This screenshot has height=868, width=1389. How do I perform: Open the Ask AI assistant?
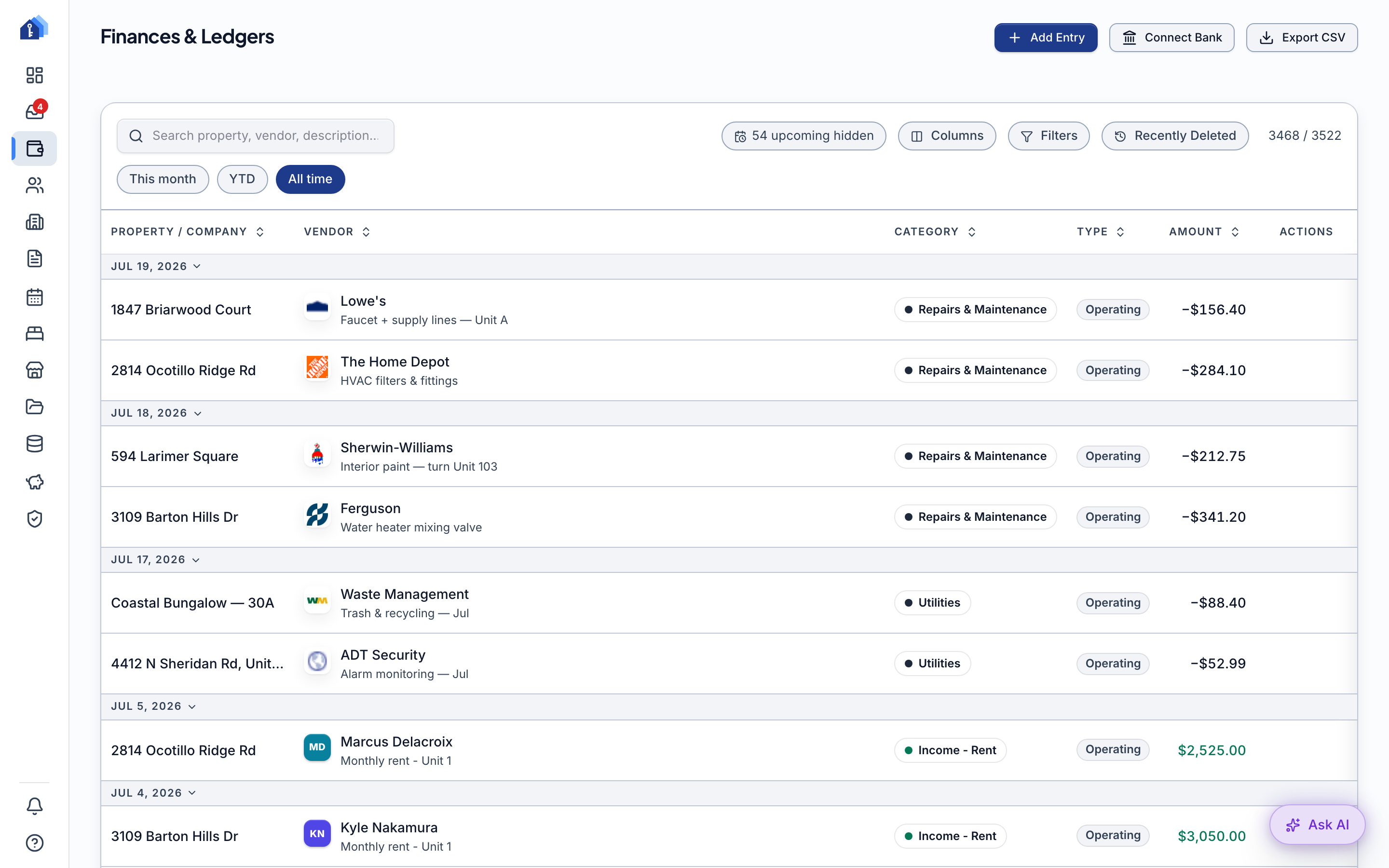click(1317, 825)
